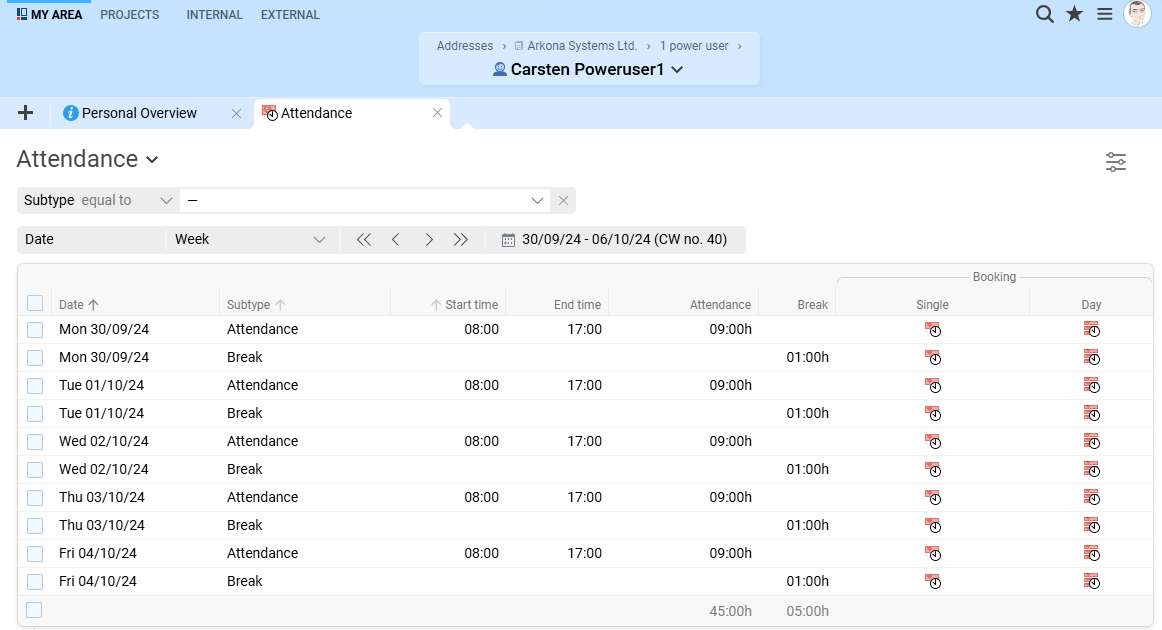Open Addresses breadcrumb link

[x=465, y=46]
